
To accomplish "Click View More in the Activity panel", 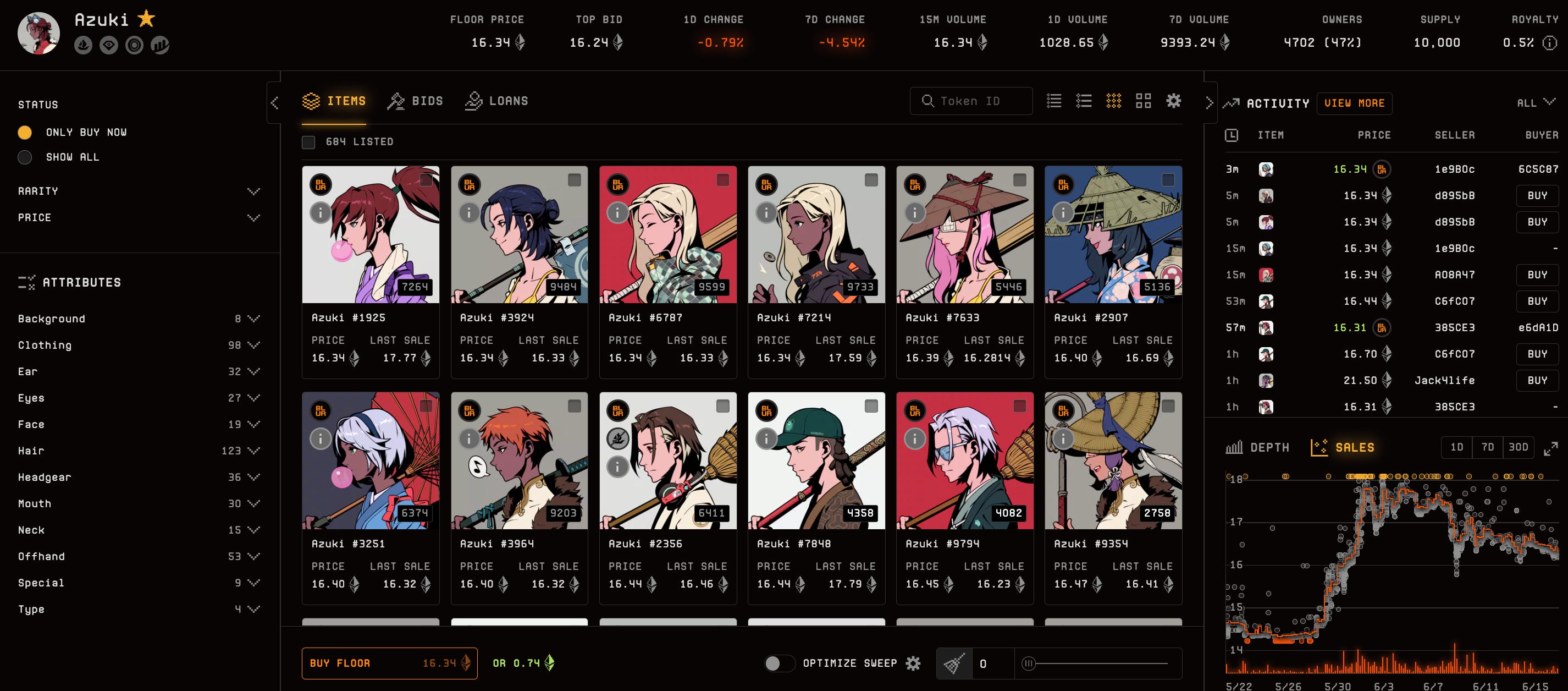I will pyautogui.click(x=1354, y=103).
